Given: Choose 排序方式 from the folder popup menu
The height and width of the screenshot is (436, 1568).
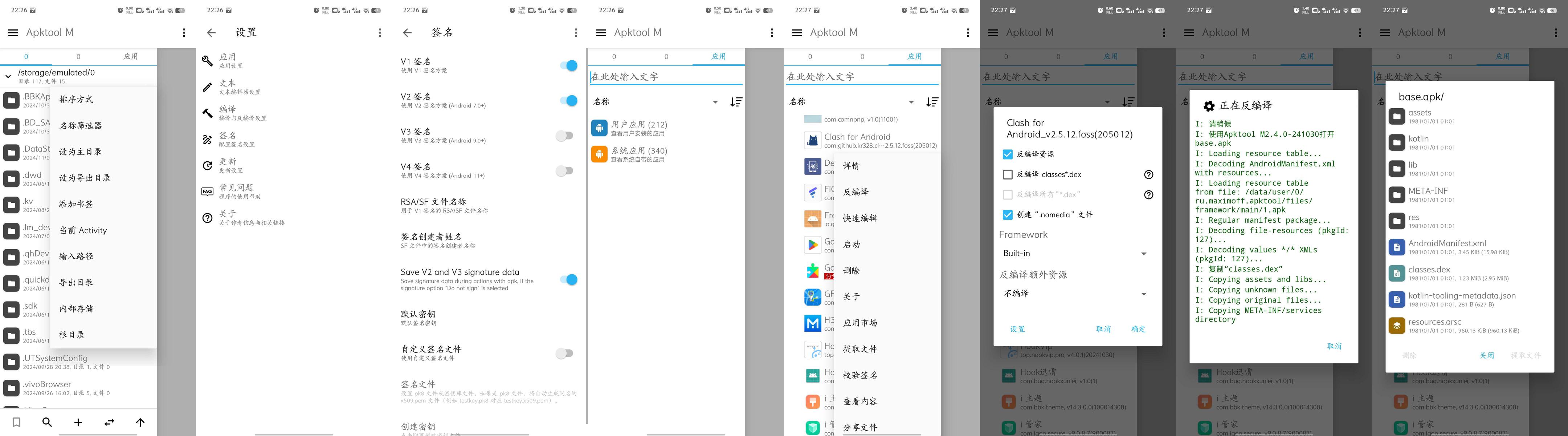Looking at the screenshot, I should (103, 99).
